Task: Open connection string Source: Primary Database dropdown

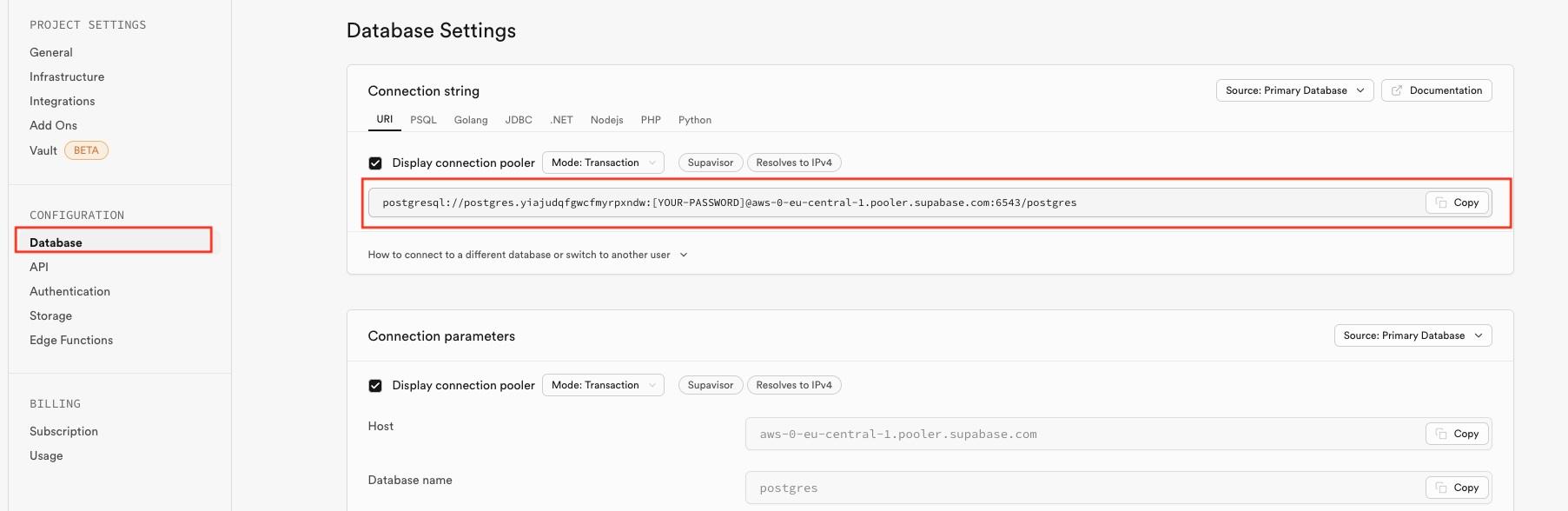Action: (x=1294, y=90)
